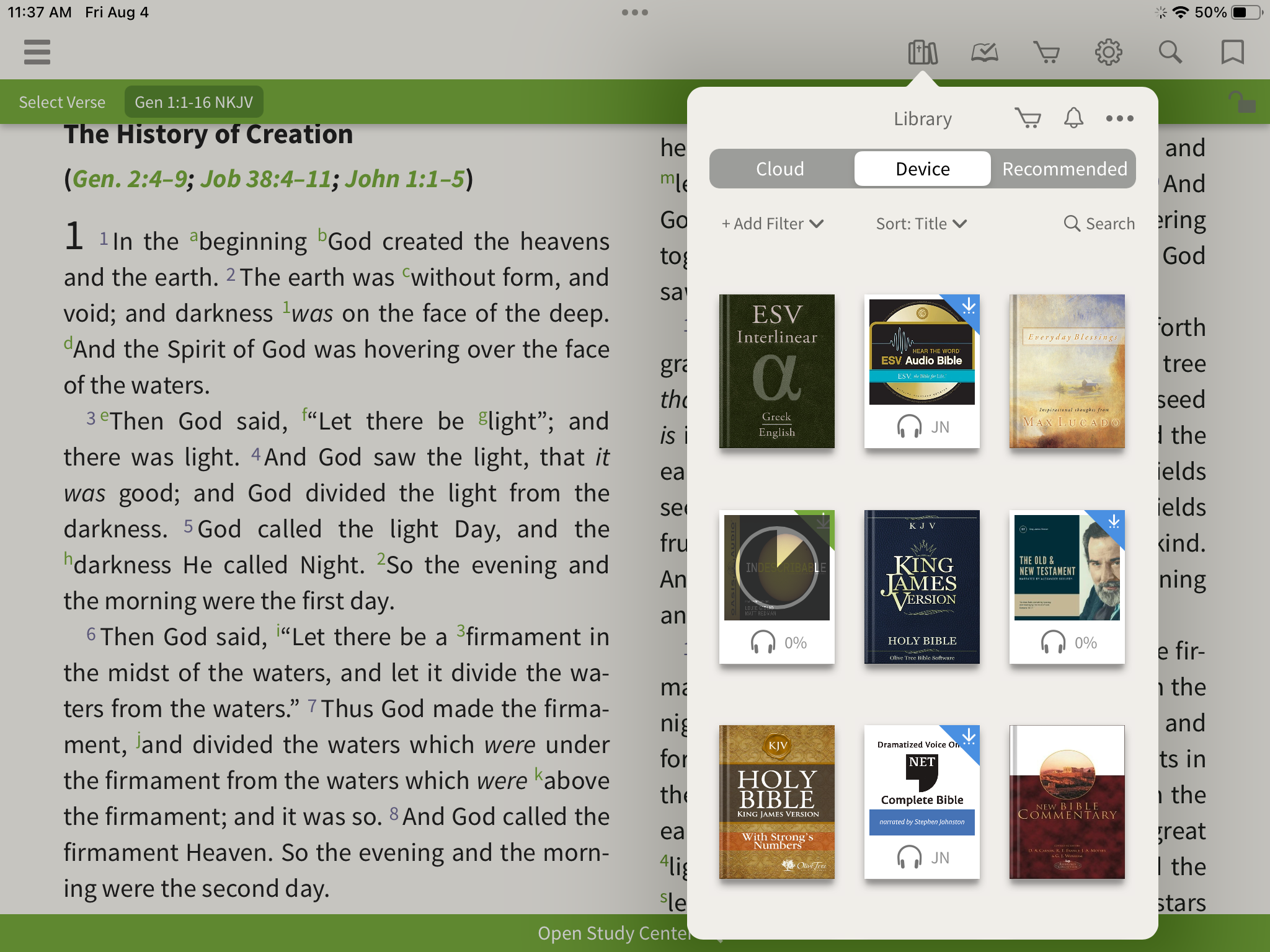Download NET Complete Bible audio

tap(969, 737)
